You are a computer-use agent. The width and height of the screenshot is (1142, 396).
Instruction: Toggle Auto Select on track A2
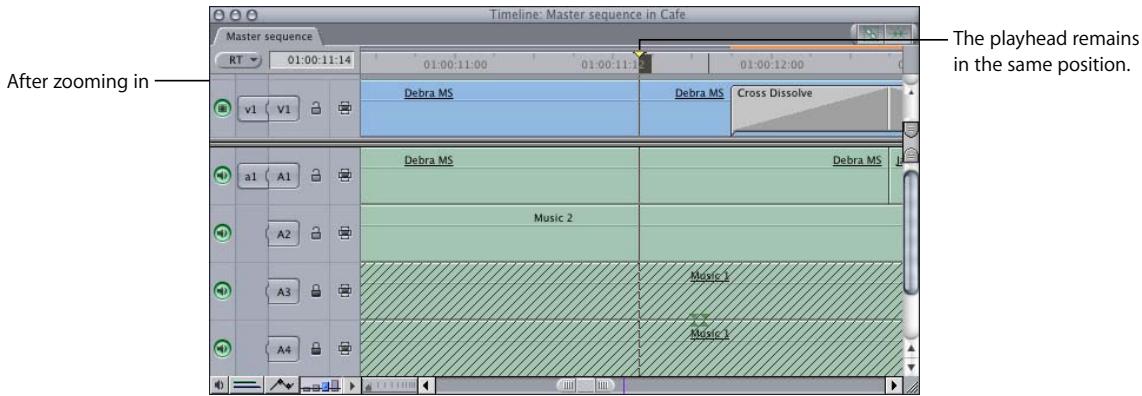point(344,233)
